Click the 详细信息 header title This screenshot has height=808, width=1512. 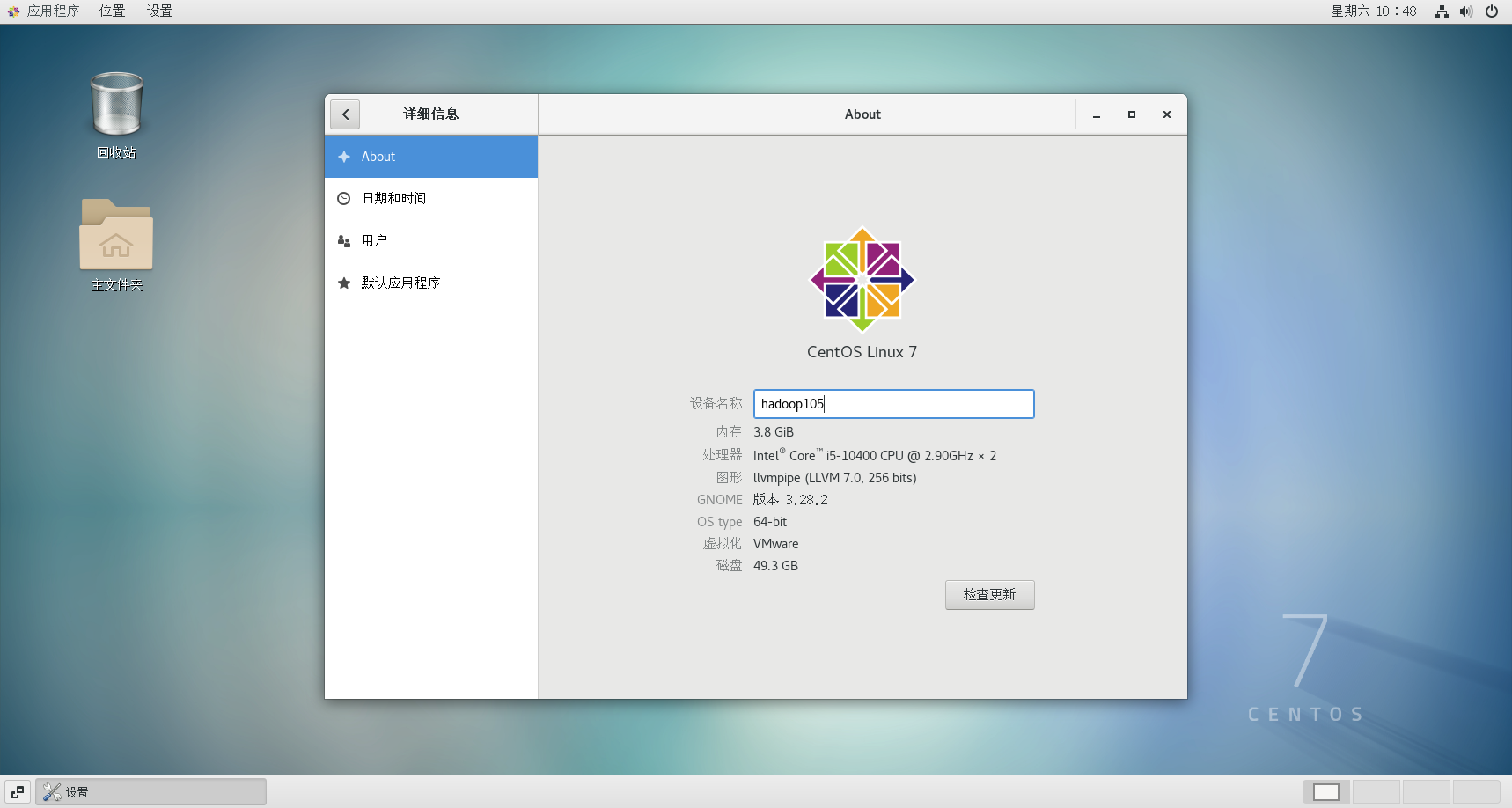click(x=431, y=114)
